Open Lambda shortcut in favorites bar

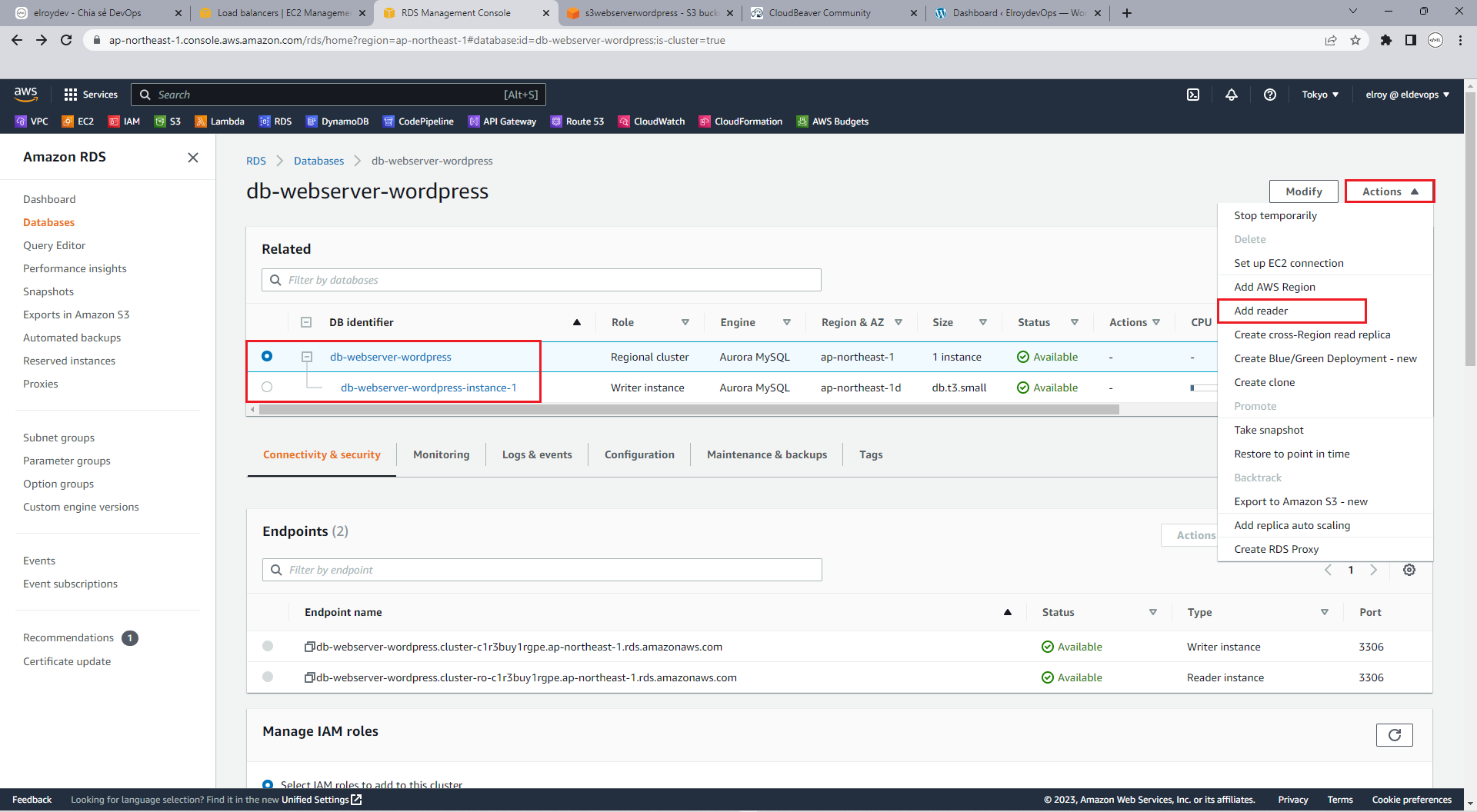pyautogui.click(x=219, y=121)
